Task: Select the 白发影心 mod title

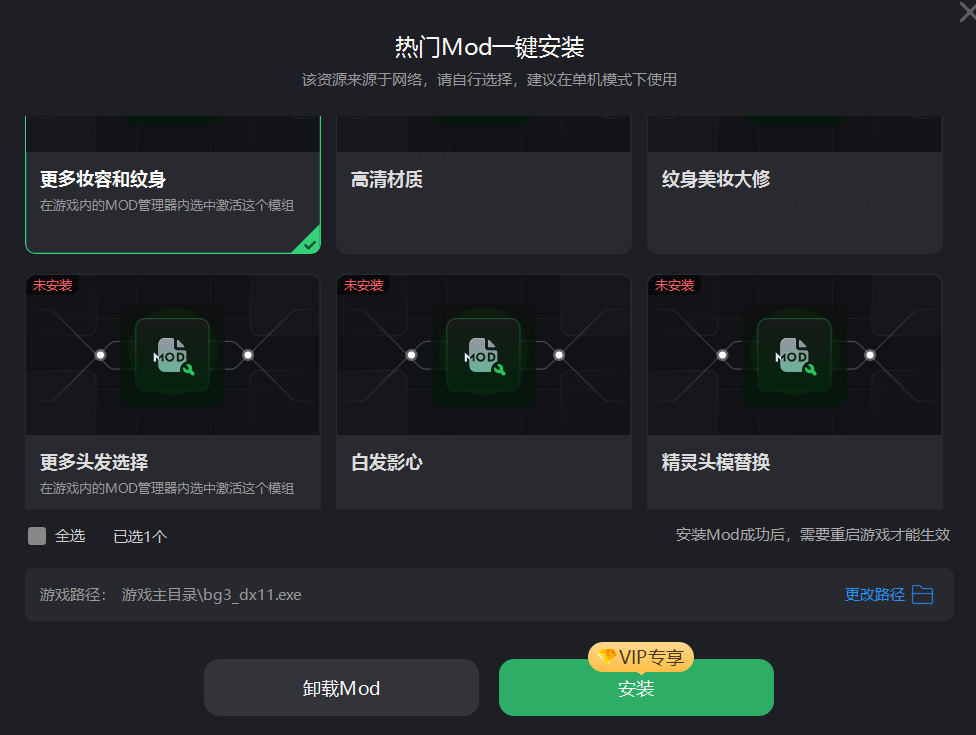Action: [387, 462]
